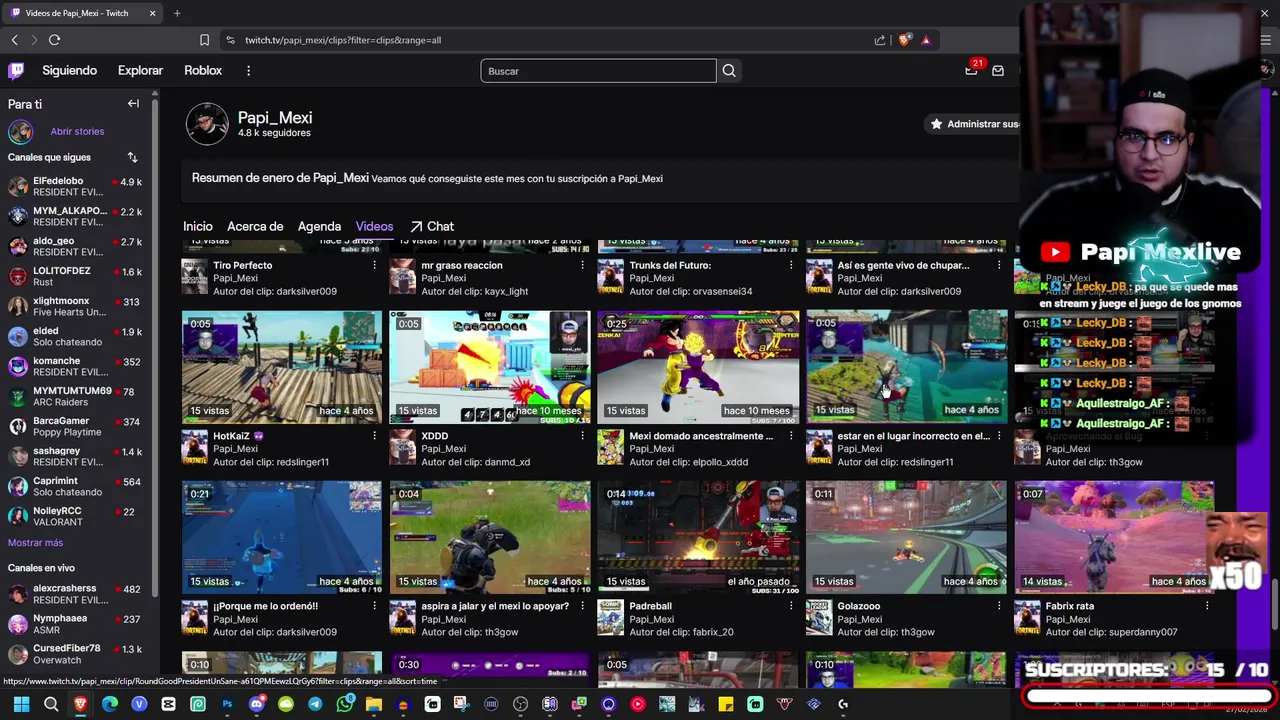Screen dimensions: 1280x720
Task: Switch to the Inicio tab
Action: (198, 227)
